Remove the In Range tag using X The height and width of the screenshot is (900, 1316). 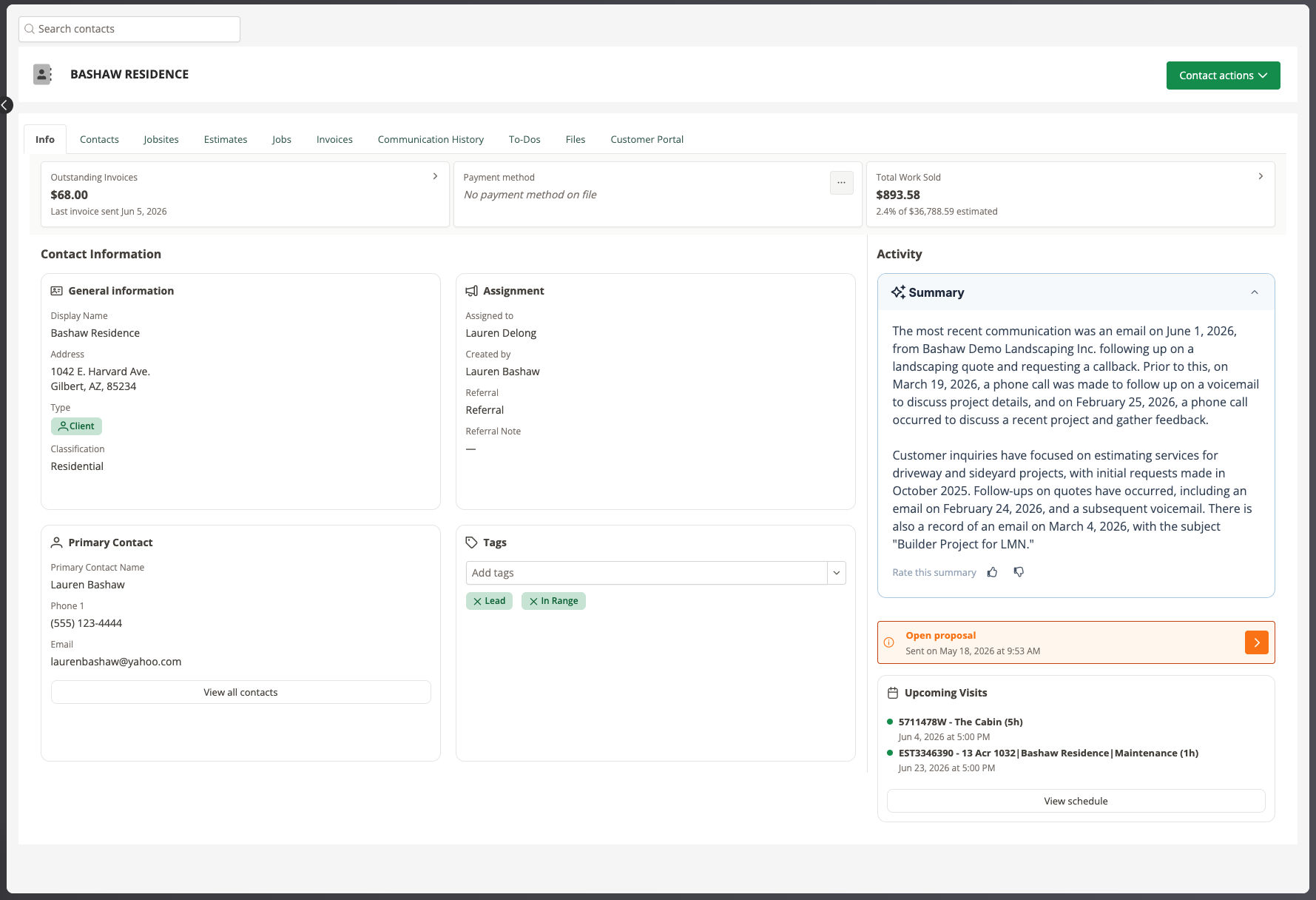coord(533,601)
